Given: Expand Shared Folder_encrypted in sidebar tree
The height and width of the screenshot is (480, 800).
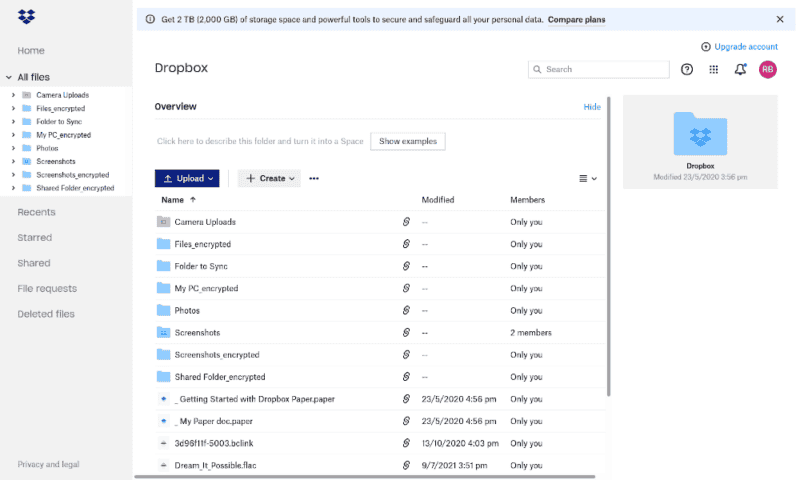Looking at the screenshot, I should click(13, 188).
